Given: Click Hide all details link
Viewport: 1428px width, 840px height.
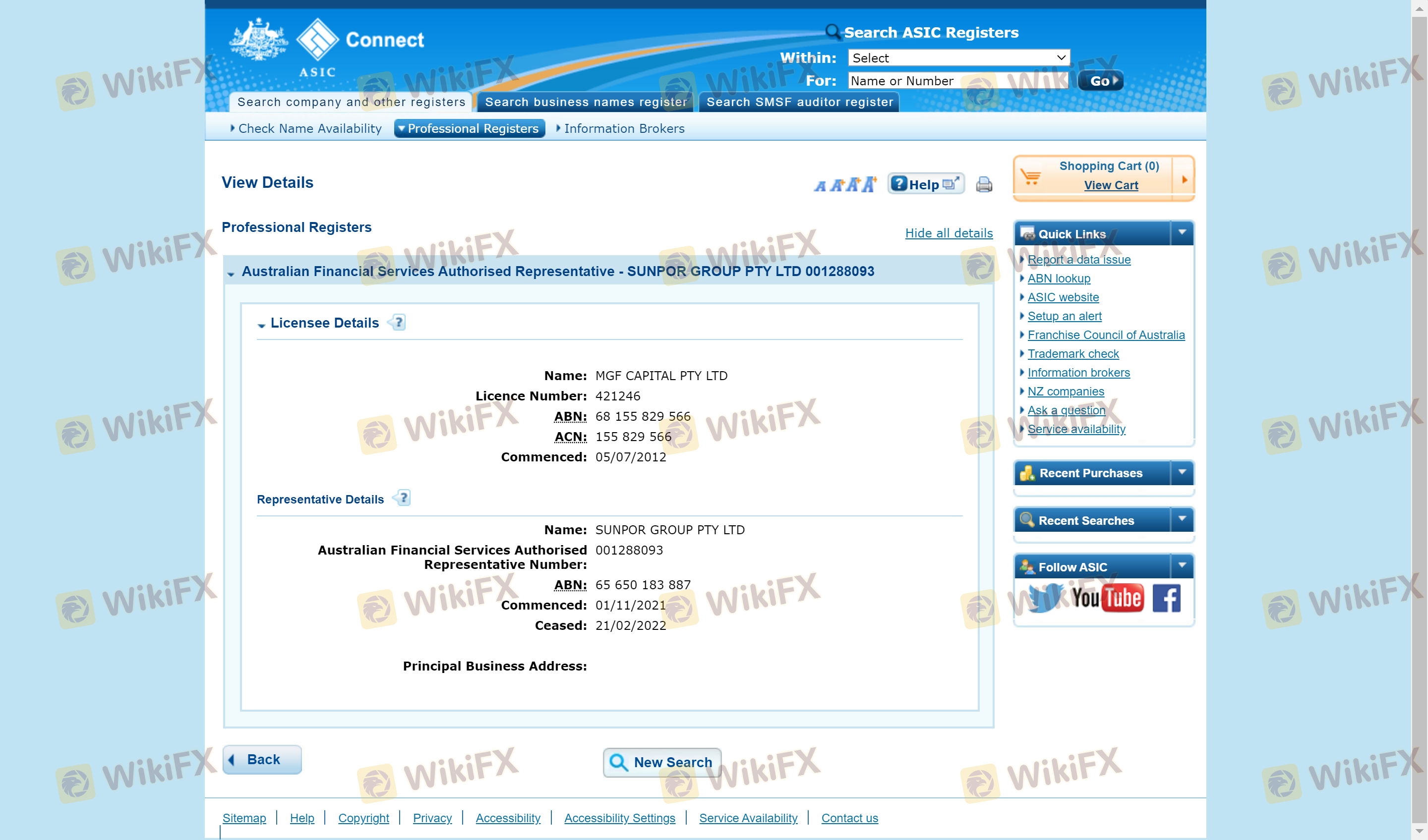Looking at the screenshot, I should [949, 233].
